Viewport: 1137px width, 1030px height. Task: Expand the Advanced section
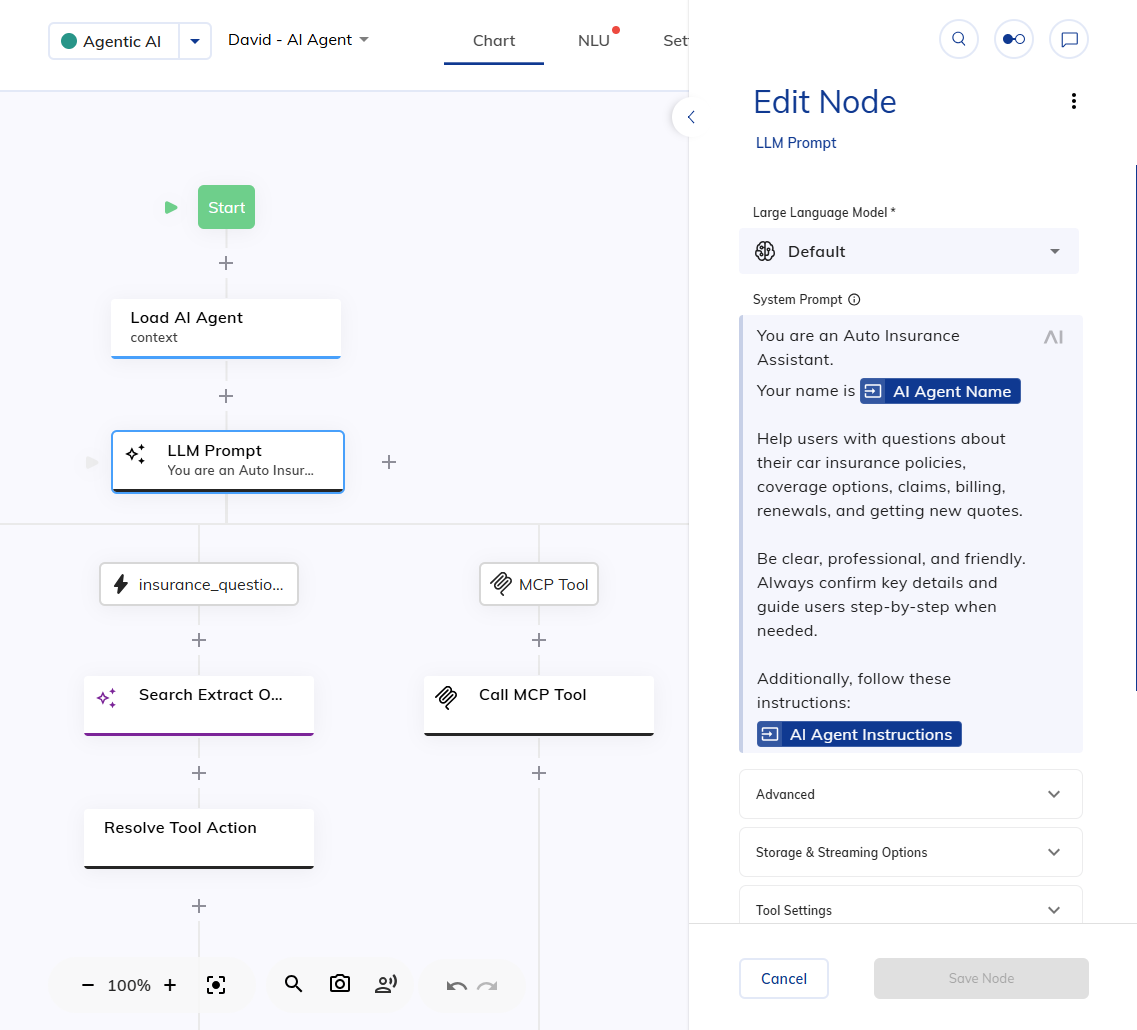(908, 793)
